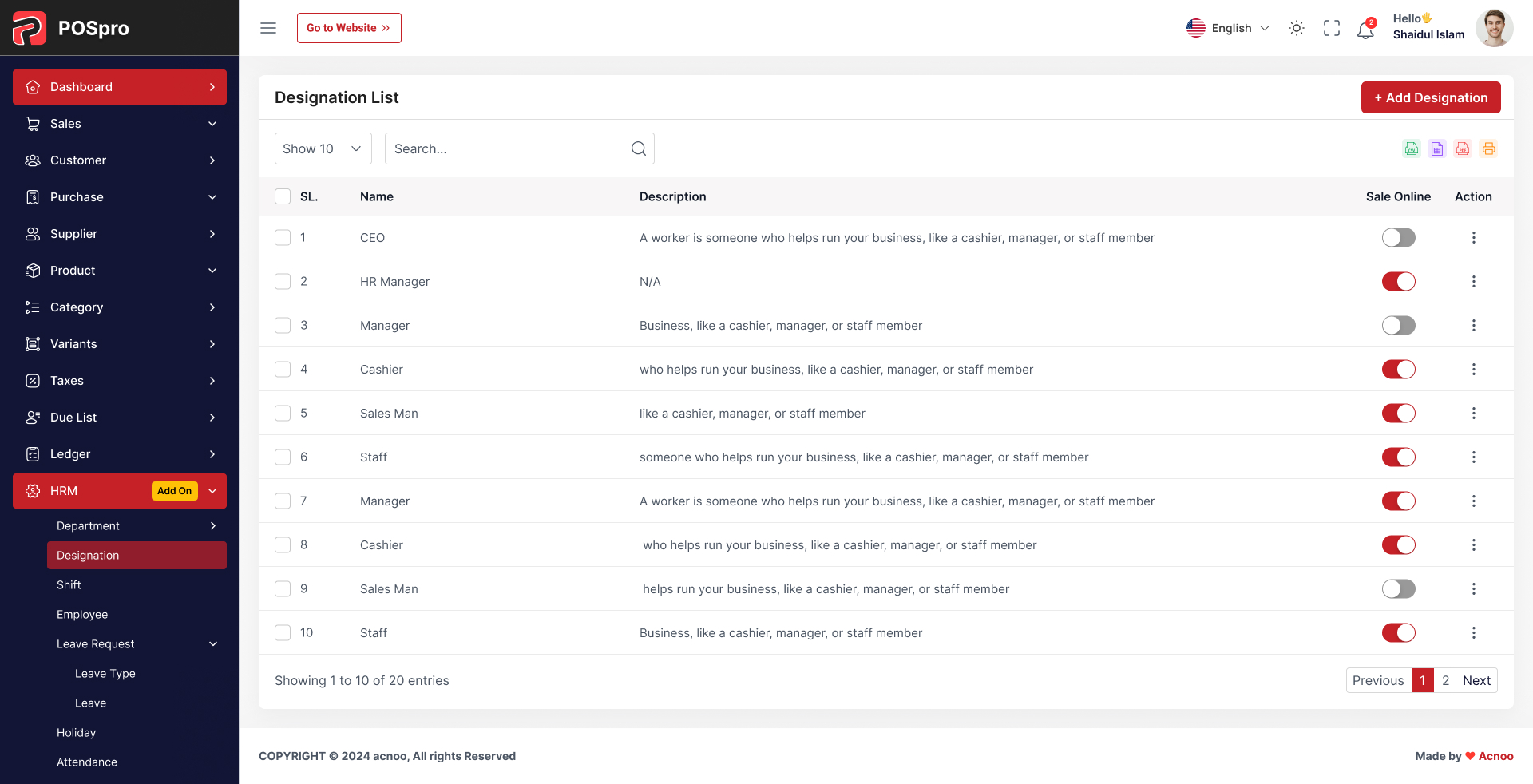Viewport: 1533px width, 784px height.
Task: Print the designation list
Action: [x=1488, y=148]
